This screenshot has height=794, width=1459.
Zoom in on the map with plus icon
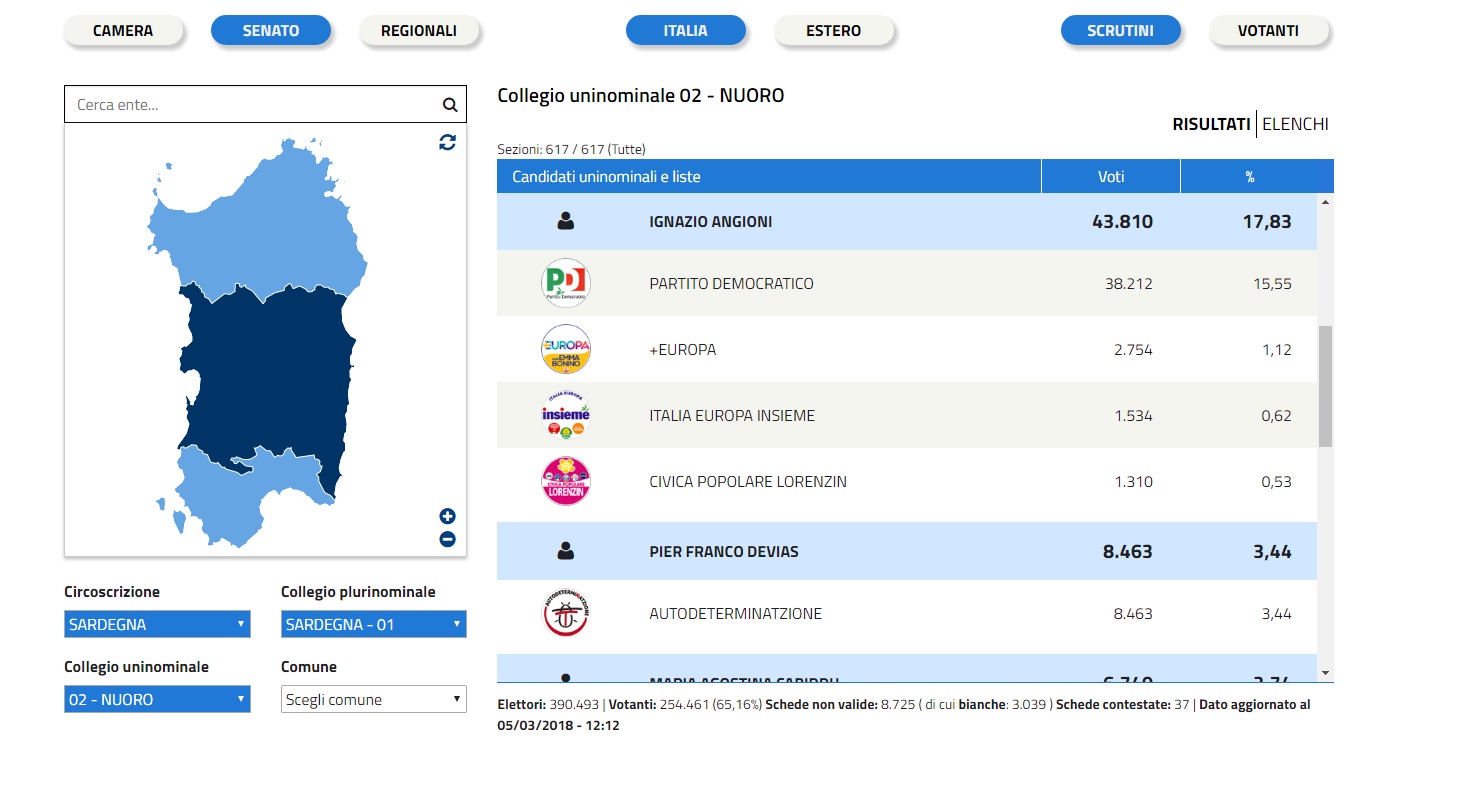[x=447, y=517]
